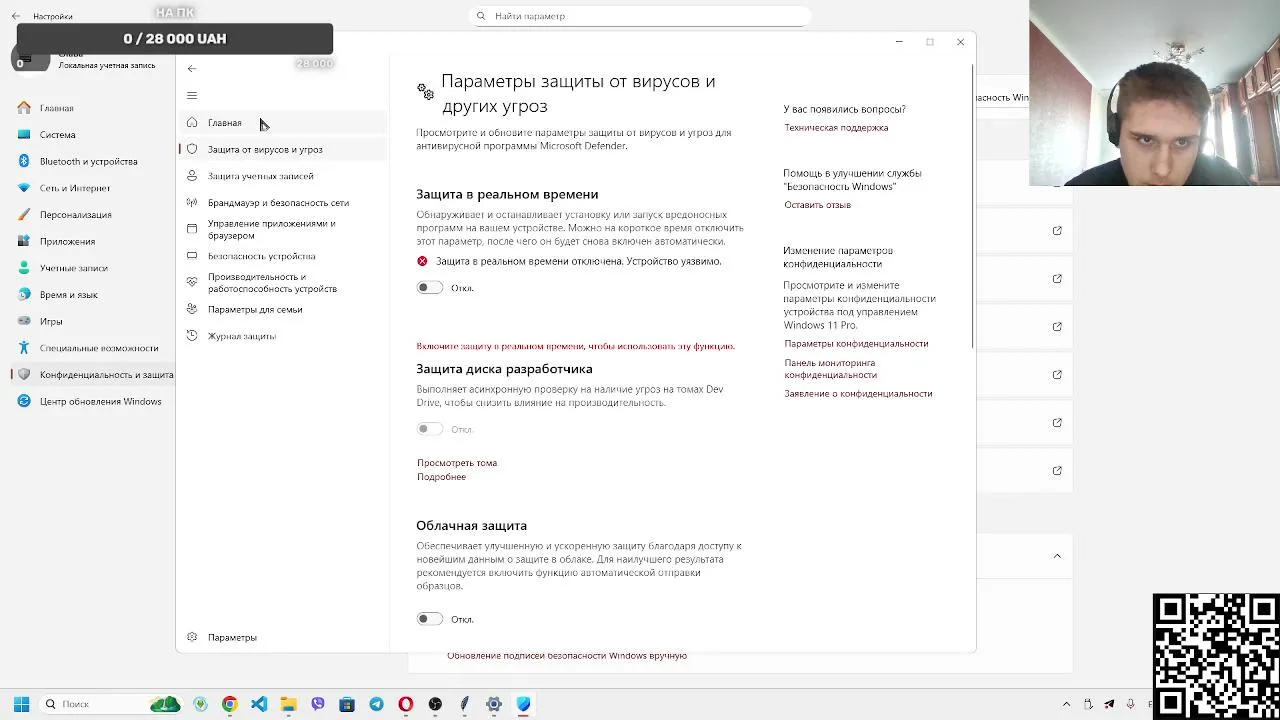This screenshot has width=1280, height=720.
Task: Click the Учетные записи person icon in Settings
Action: 24,268
